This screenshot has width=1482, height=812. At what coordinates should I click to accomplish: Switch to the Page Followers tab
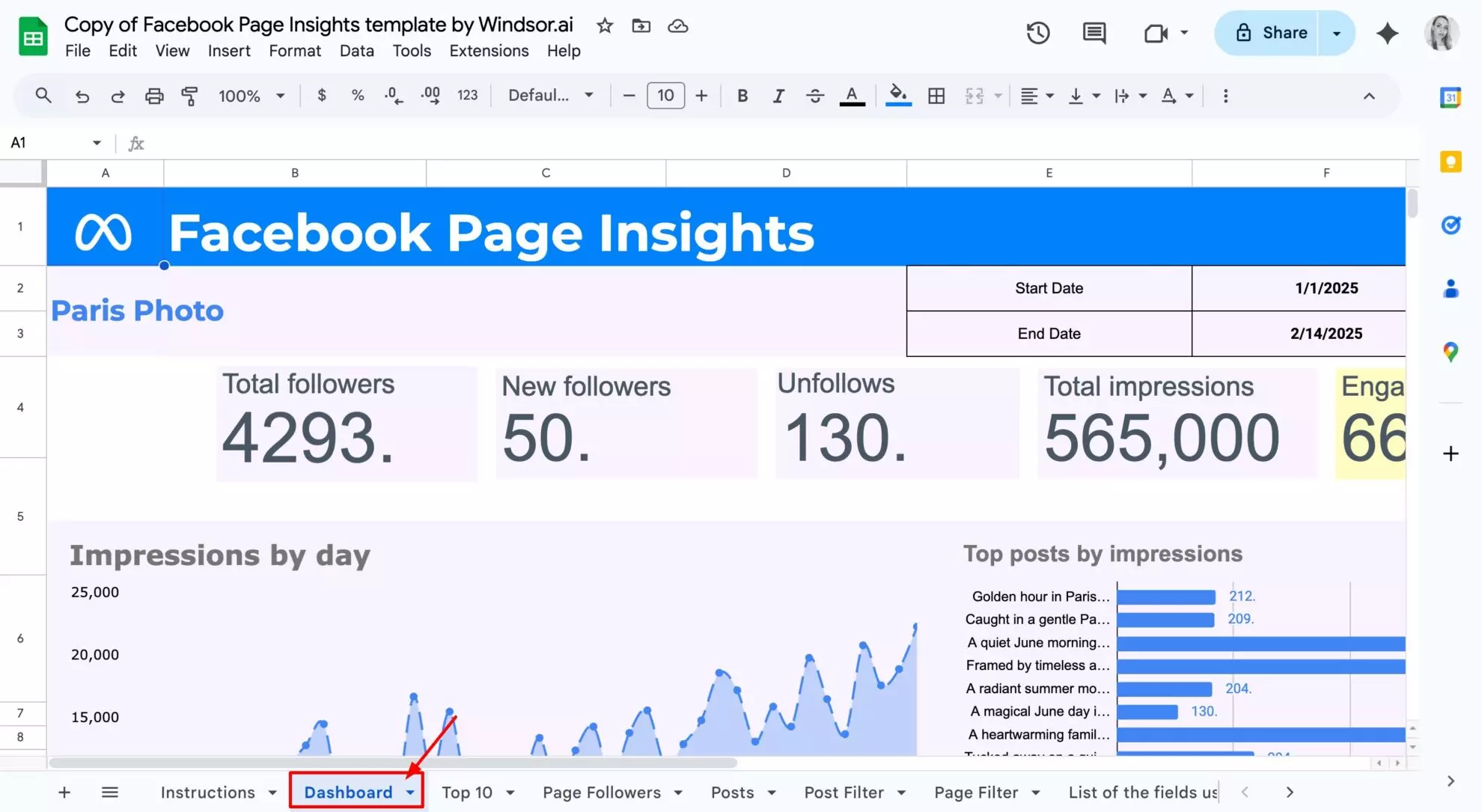click(x=603, y=792)
